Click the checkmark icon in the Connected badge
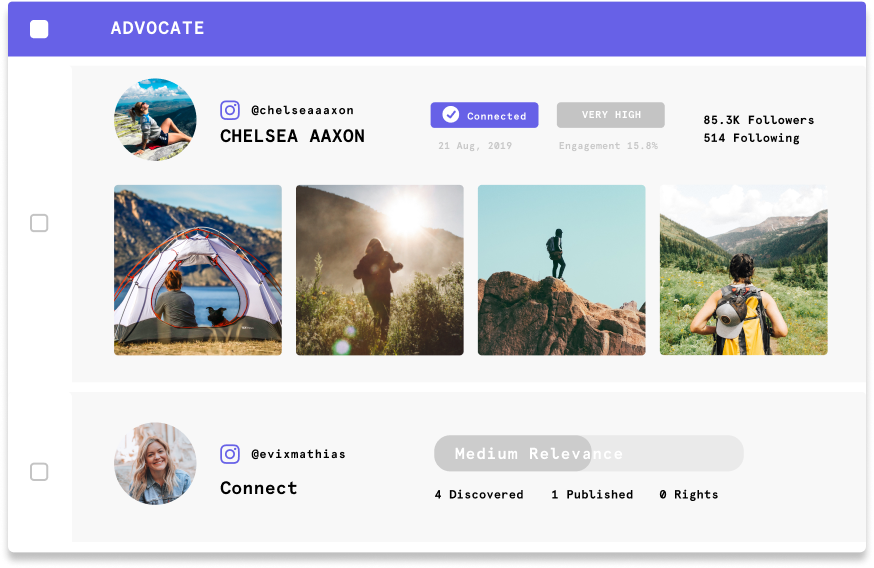 point(450,115)
